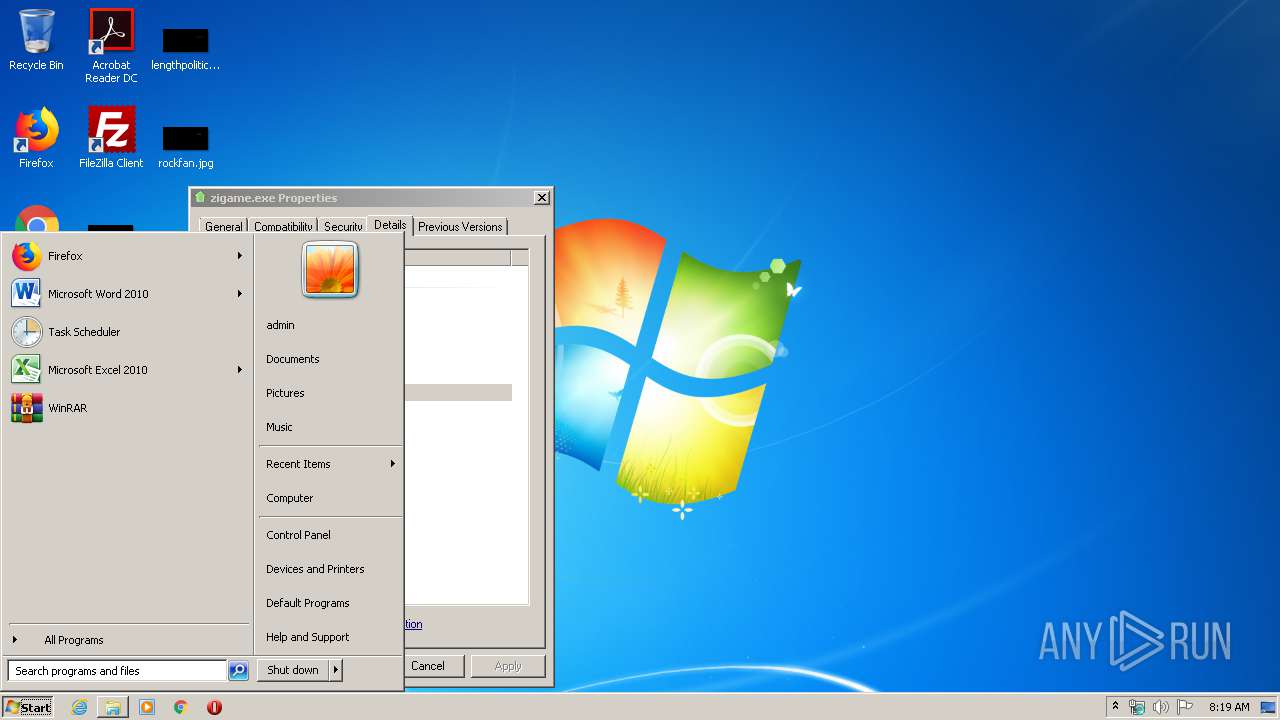Image resolution: width=1280 pixels, height=720 pixels.
Task: Open Internet Explorer from taskbar
Action: click(x=80, y=707)
